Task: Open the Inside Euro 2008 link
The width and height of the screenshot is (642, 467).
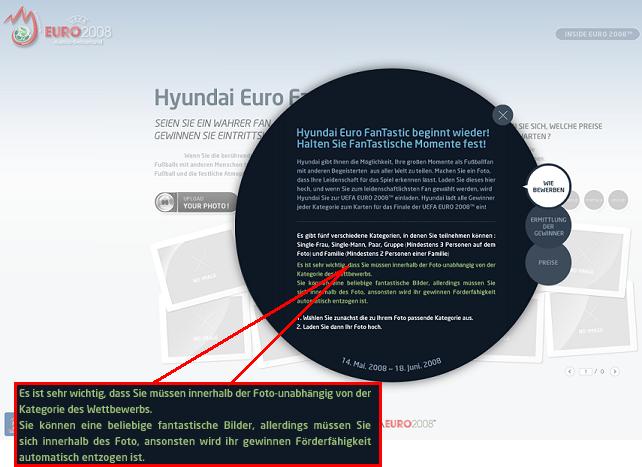Action: [x=595, y=34]
